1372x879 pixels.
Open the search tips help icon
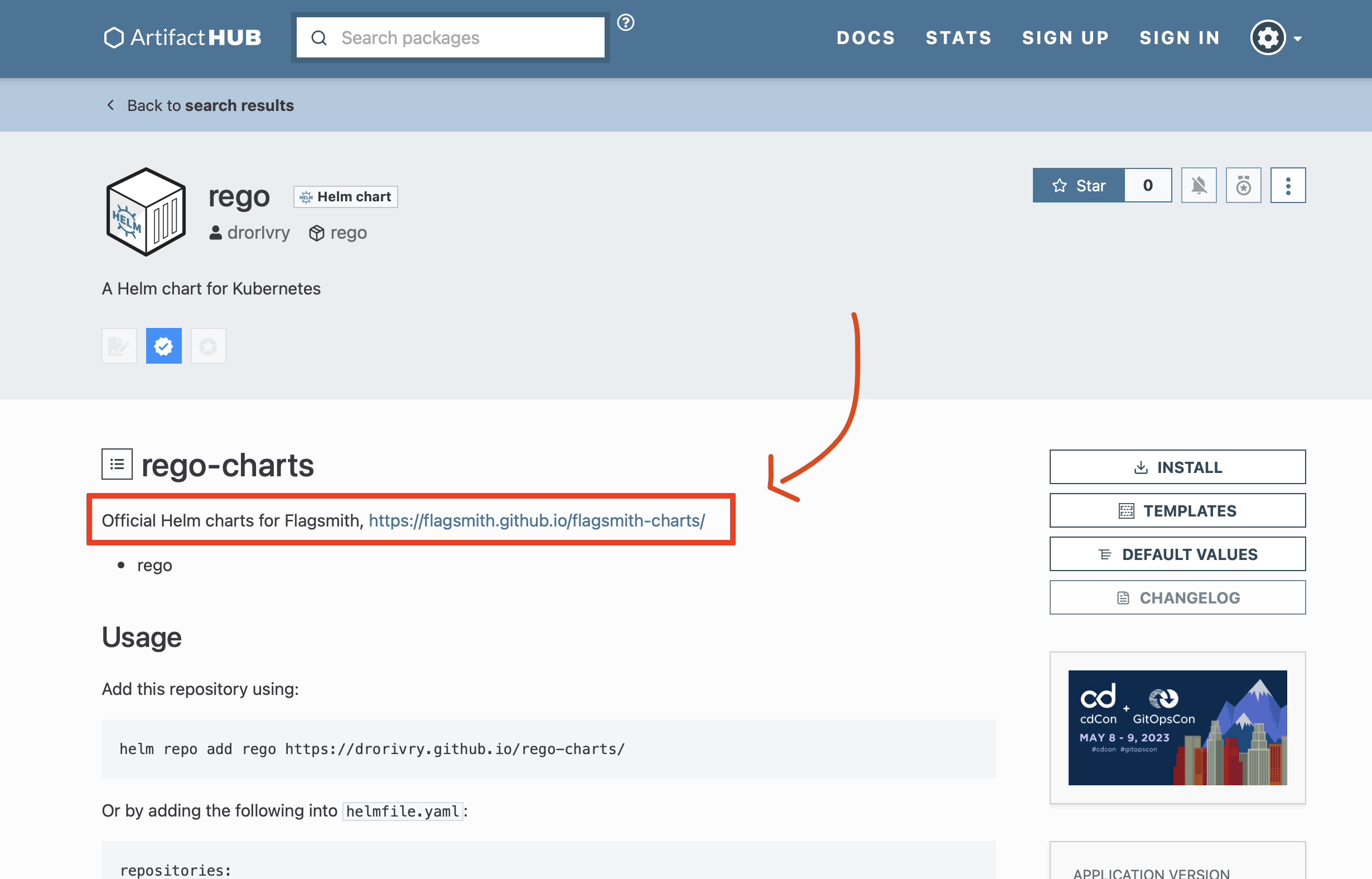click(x=626, y=22)
